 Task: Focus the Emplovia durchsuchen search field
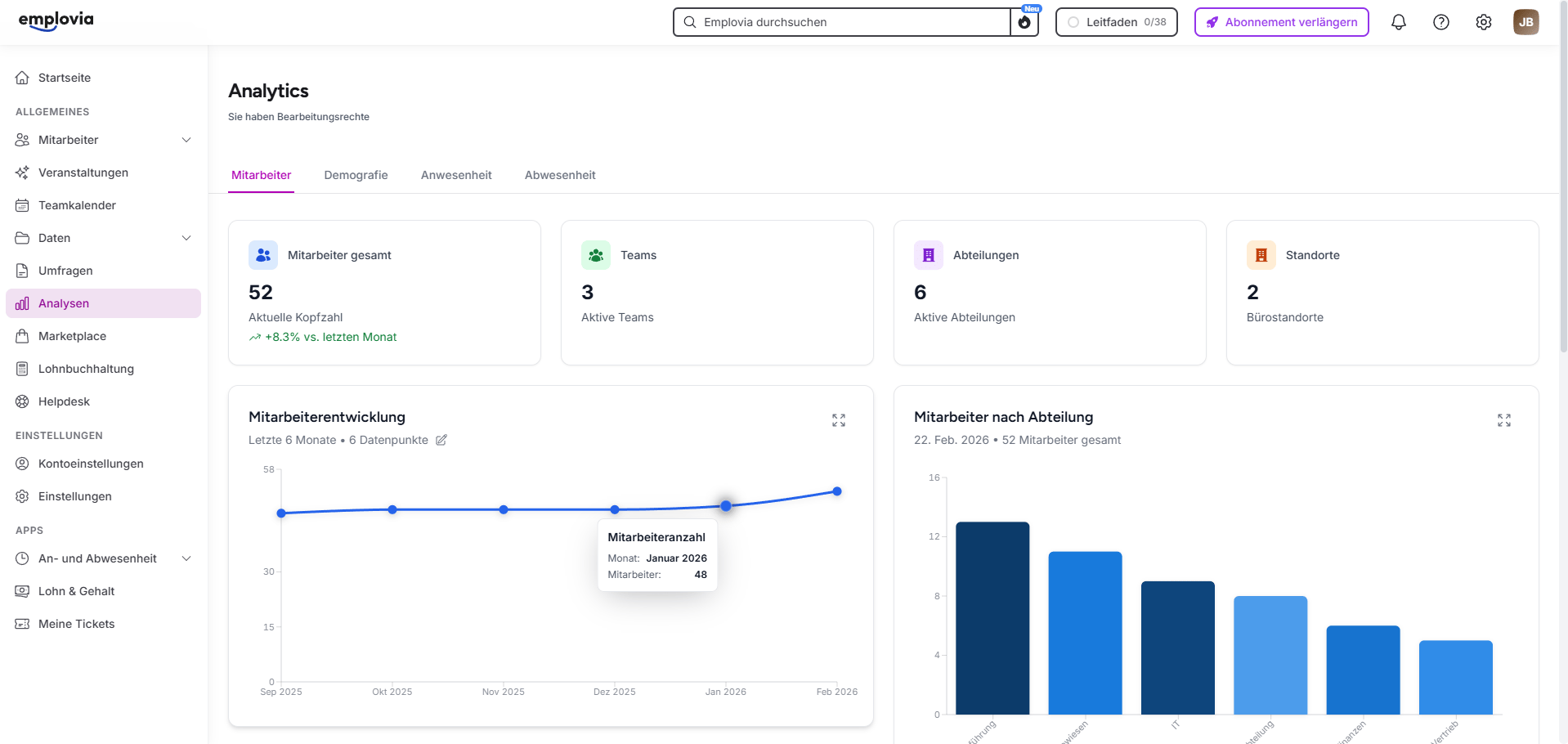842,22
